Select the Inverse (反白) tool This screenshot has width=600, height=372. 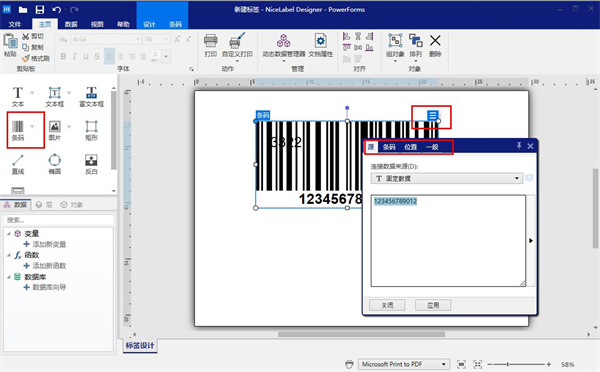tap(91, 164)
